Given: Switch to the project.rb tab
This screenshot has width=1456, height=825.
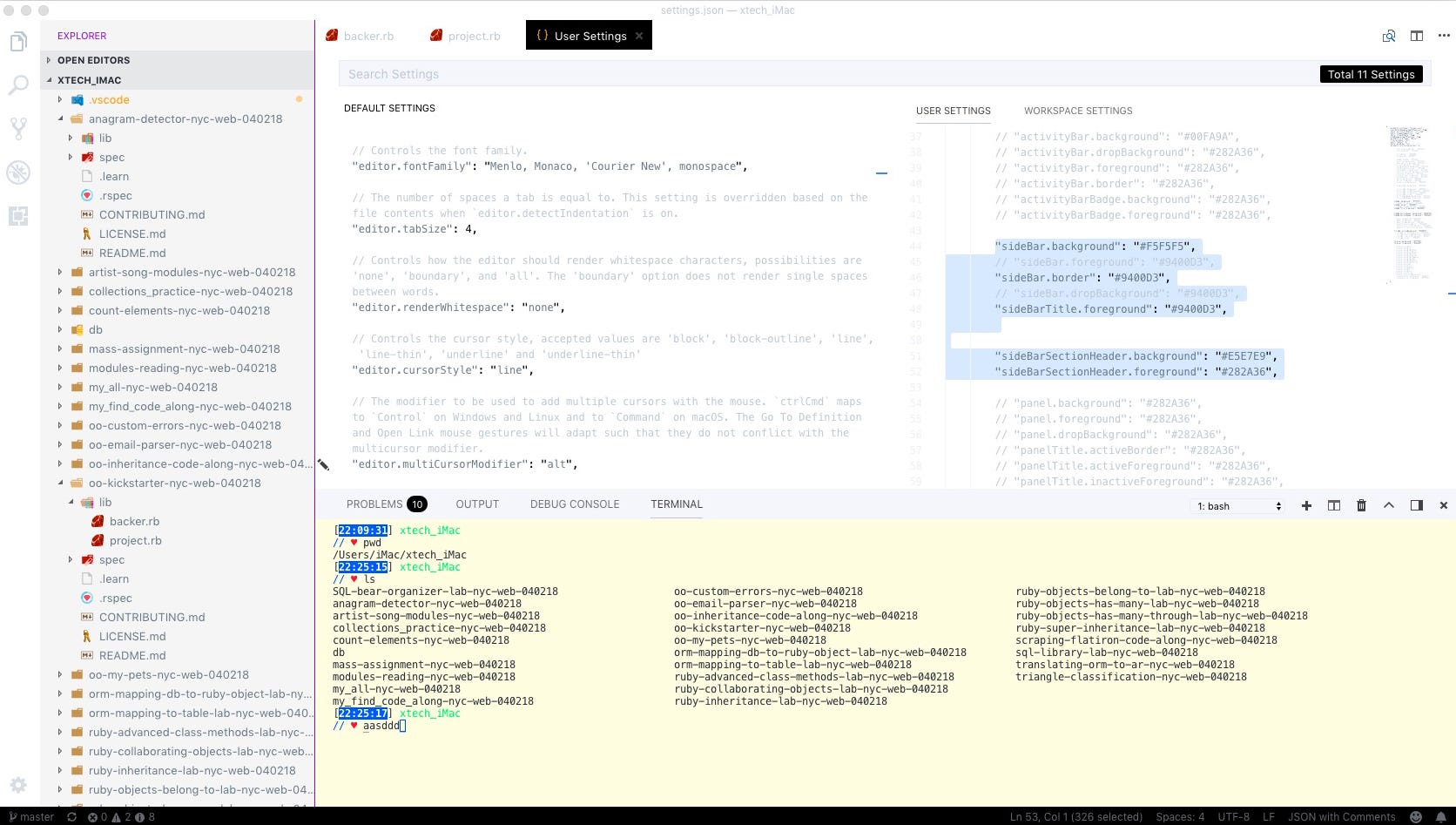Looking at the screenshot, I should [473, 36].
